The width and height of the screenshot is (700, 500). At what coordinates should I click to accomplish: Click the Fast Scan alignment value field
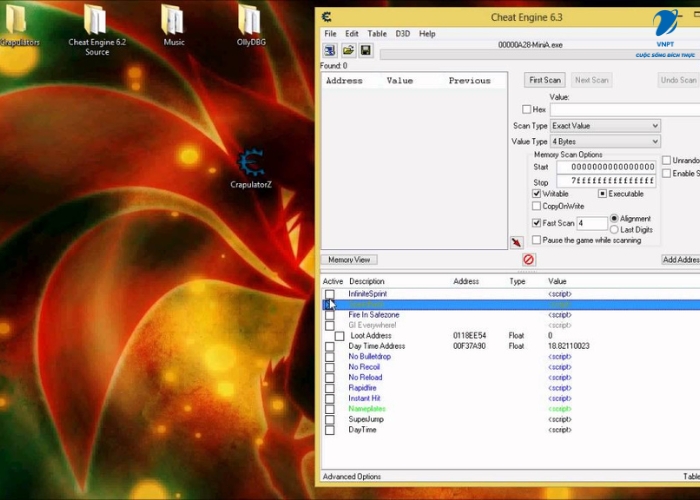(592, 223)
